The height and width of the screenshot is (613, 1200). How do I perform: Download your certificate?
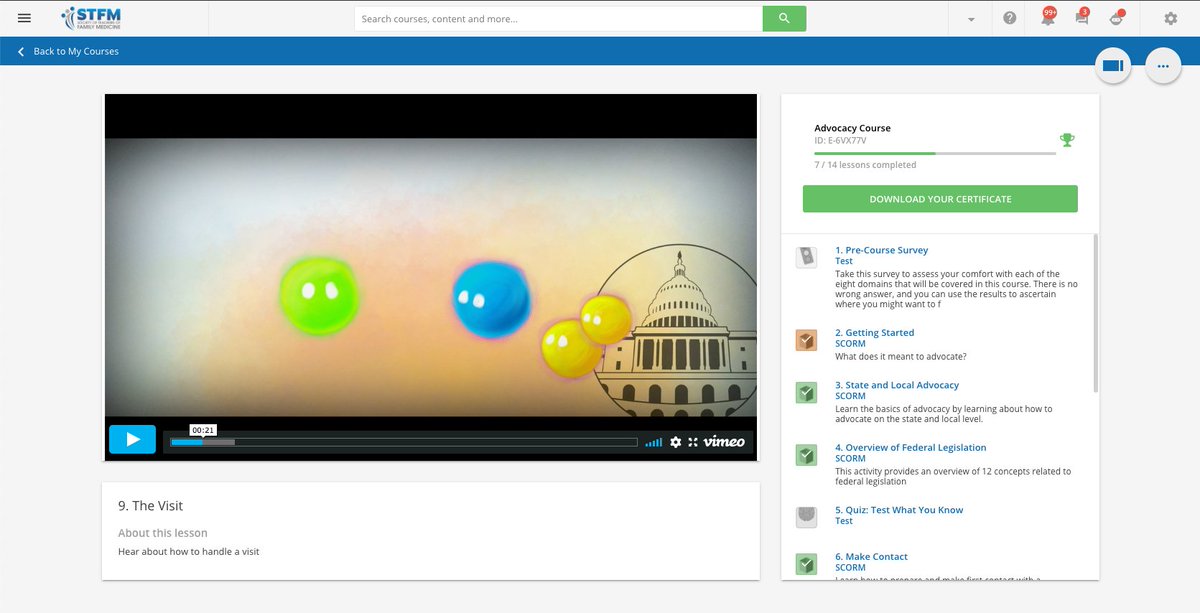[x=940, y=199]
